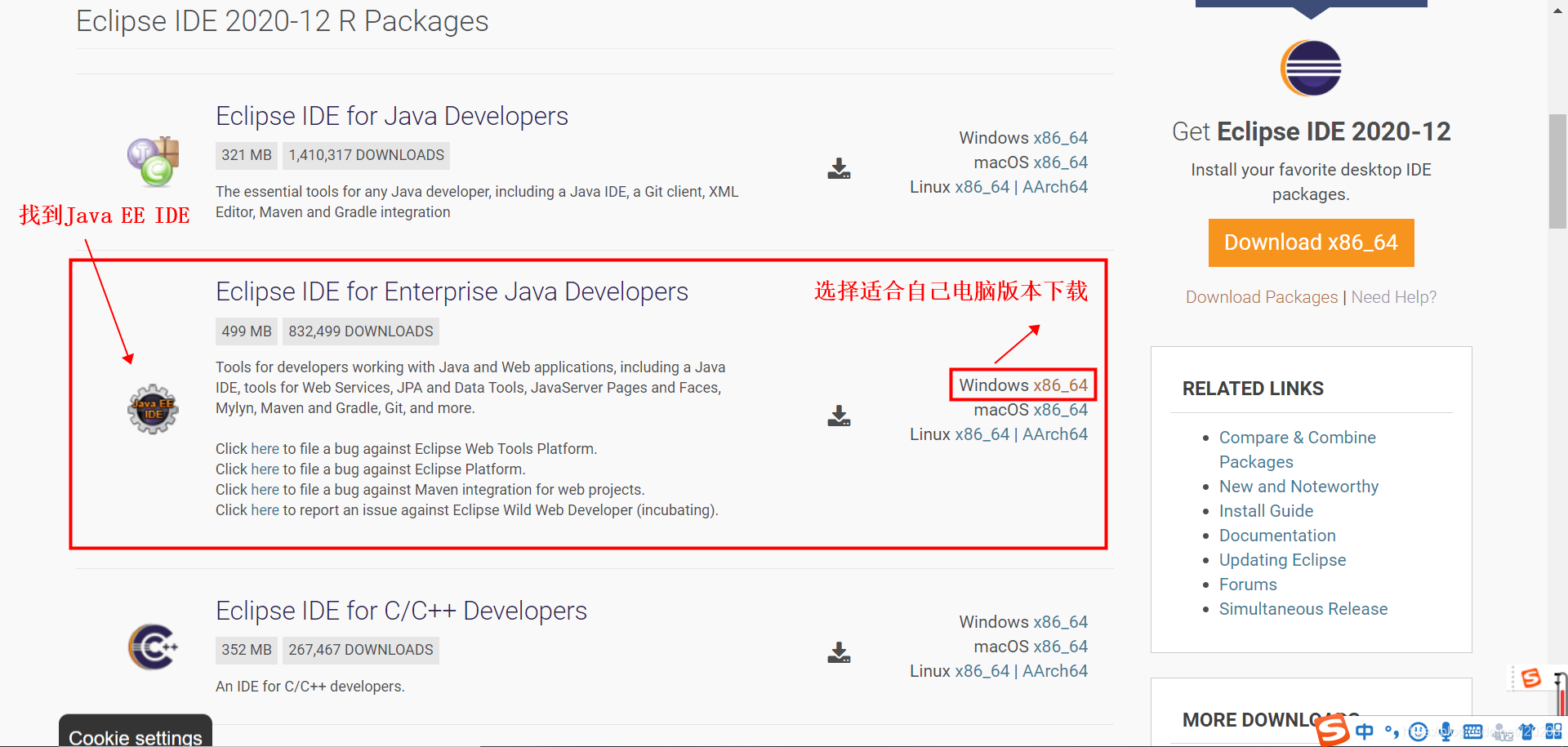Open Sogou skin shirt icon
This screenshot has width=1568, height=747.
coord(1526,731)
